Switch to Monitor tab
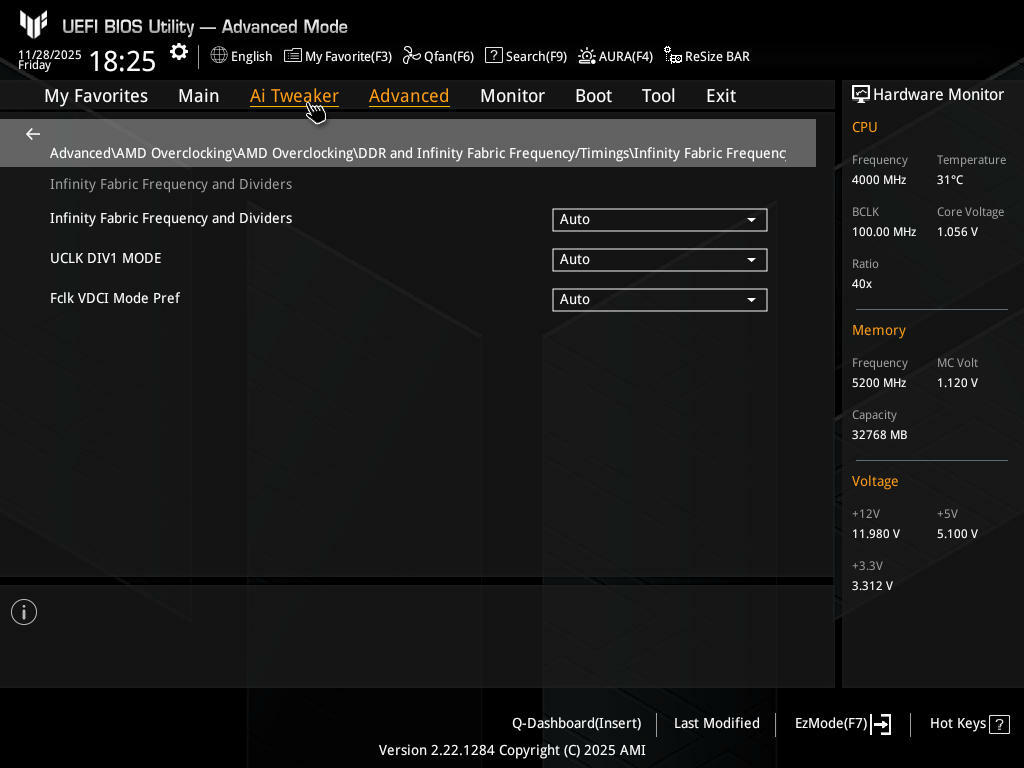This screenshot has height=768, width=1024. (x=512, y=96)
